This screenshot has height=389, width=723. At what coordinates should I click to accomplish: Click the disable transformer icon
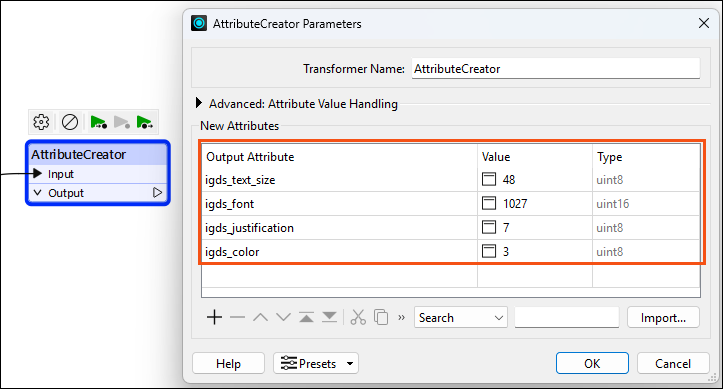[x=70, y=122]
